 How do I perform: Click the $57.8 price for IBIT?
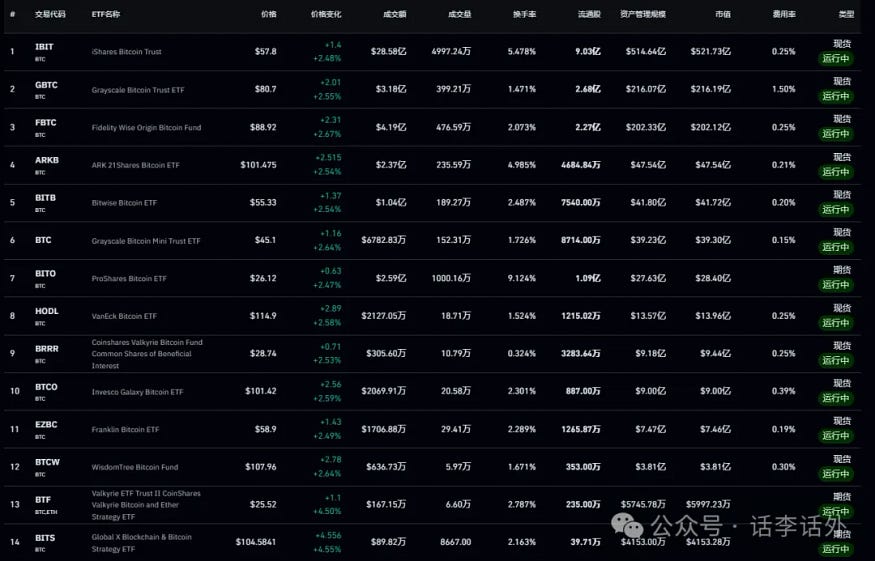coord(266,51)
